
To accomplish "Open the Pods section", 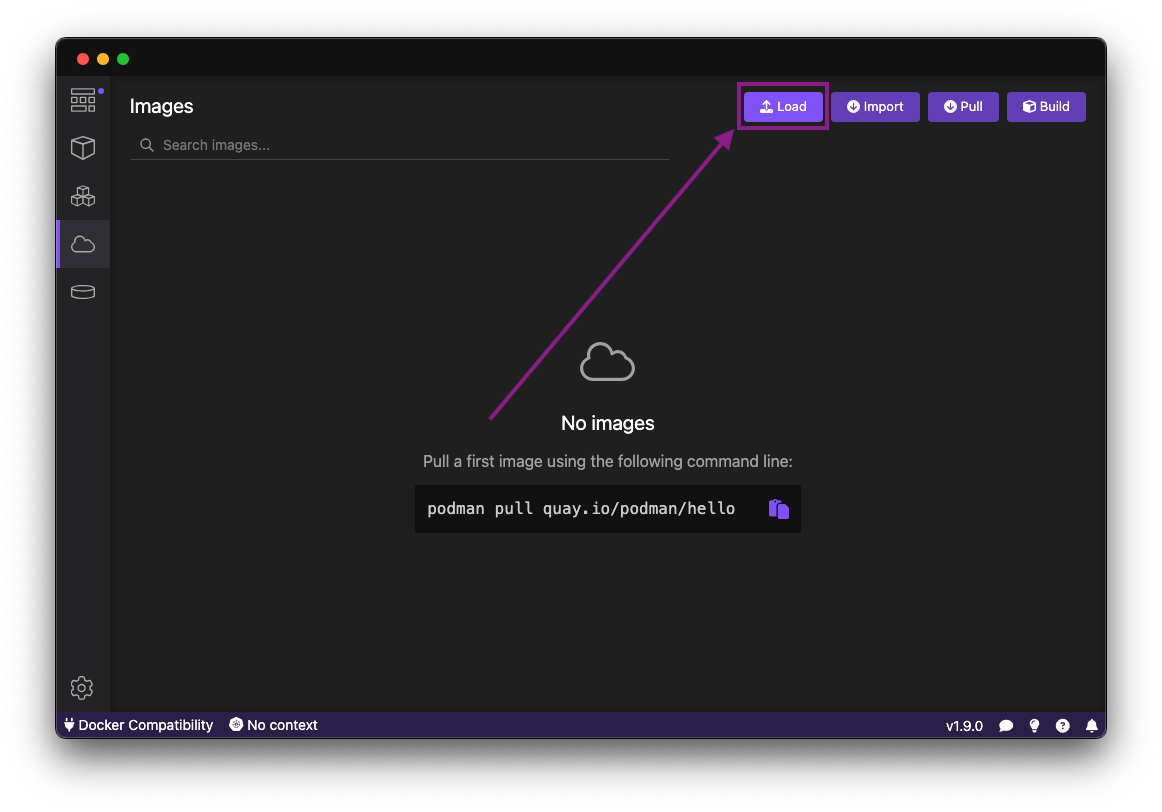I will pos(83,195).
